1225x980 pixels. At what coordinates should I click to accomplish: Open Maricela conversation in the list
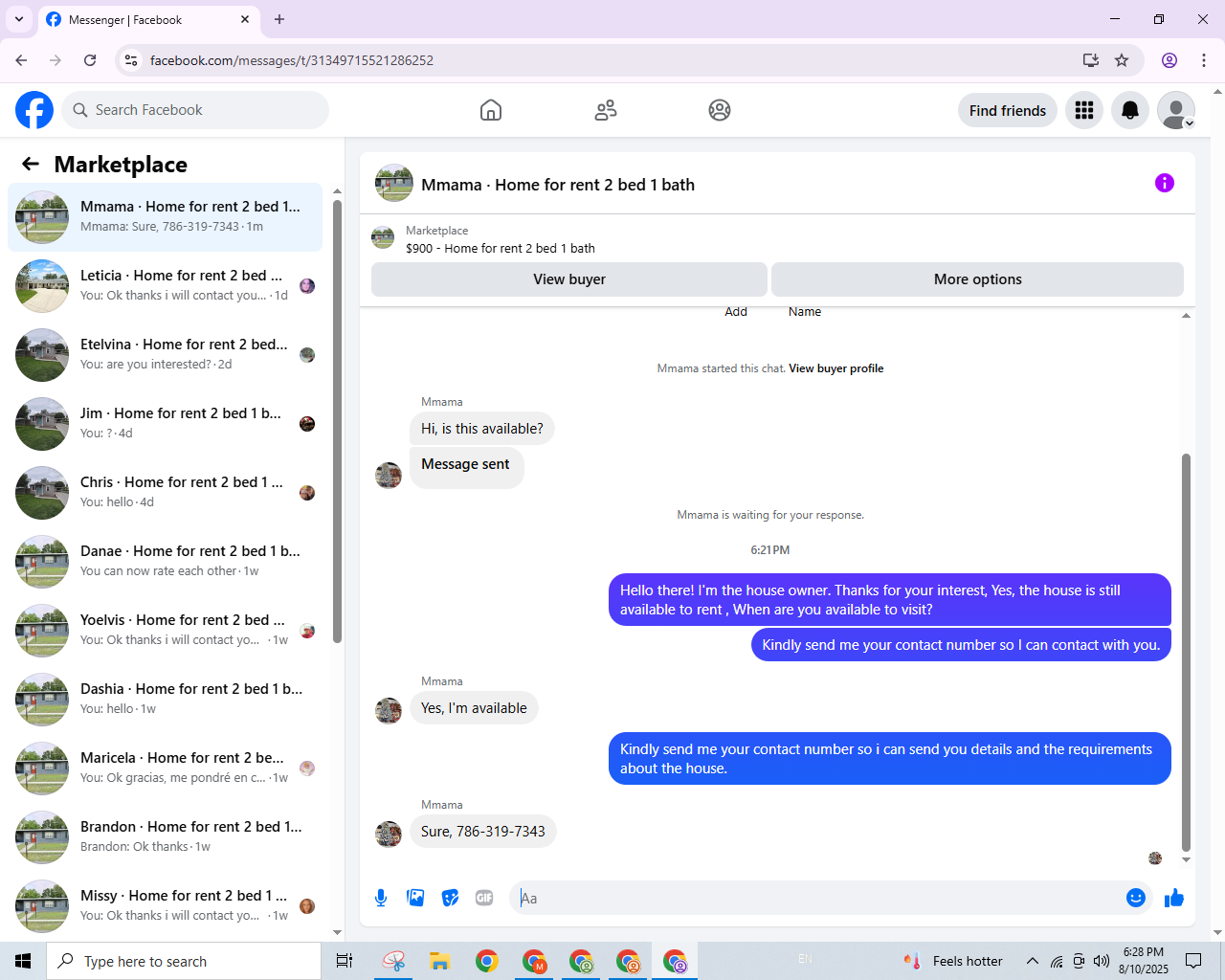click(165, 768)
